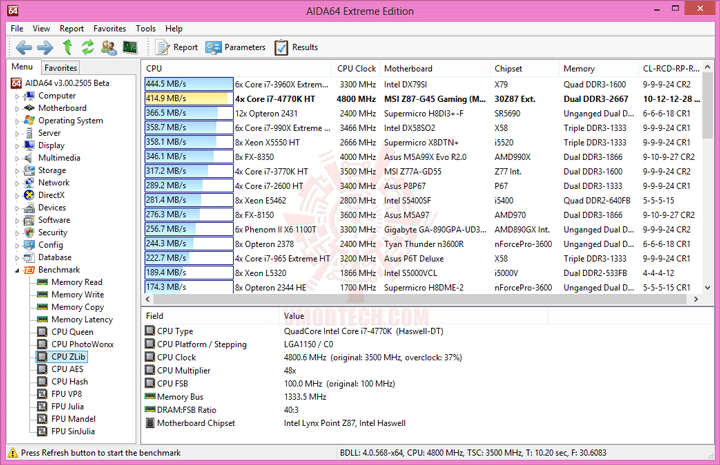
Task: Click the Benchmark icon in tree
Action: (29, 269)
